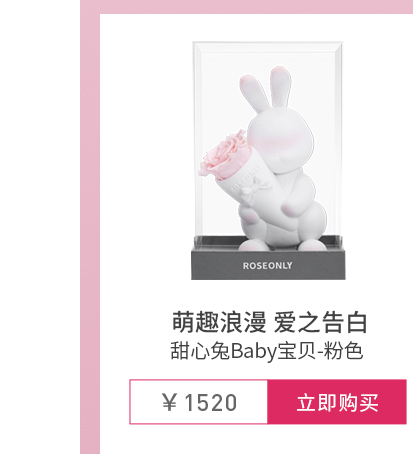Click the white rabbit's ears
413x454 pixels.
[x=266, y=89]
